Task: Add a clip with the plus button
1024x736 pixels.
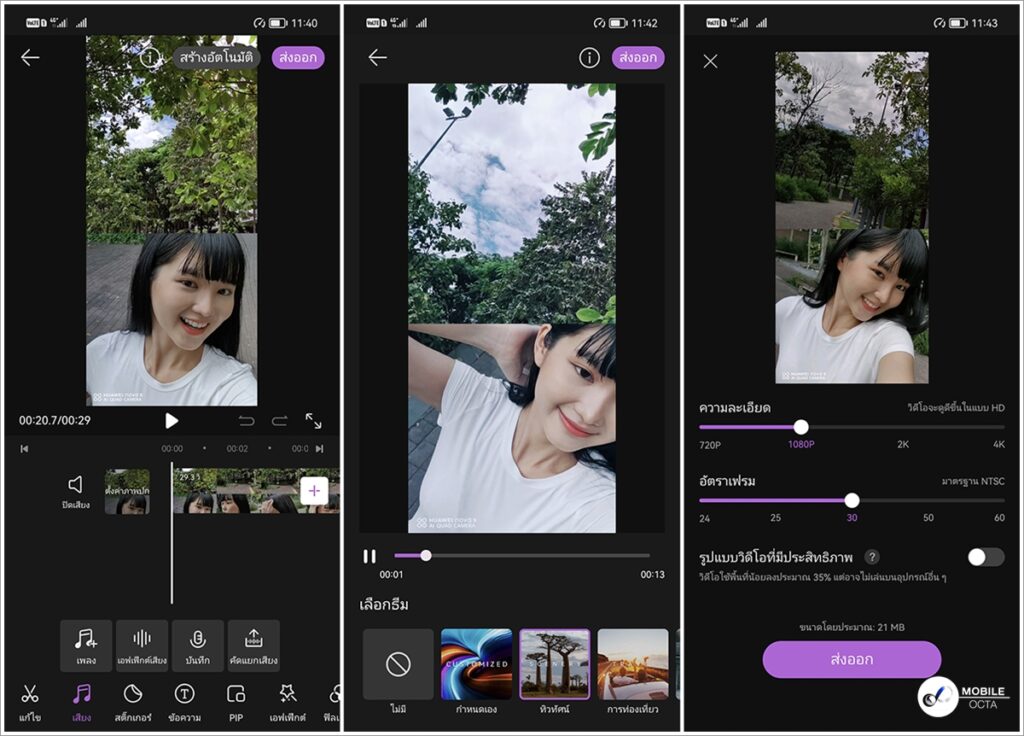Action: [314, 490]
